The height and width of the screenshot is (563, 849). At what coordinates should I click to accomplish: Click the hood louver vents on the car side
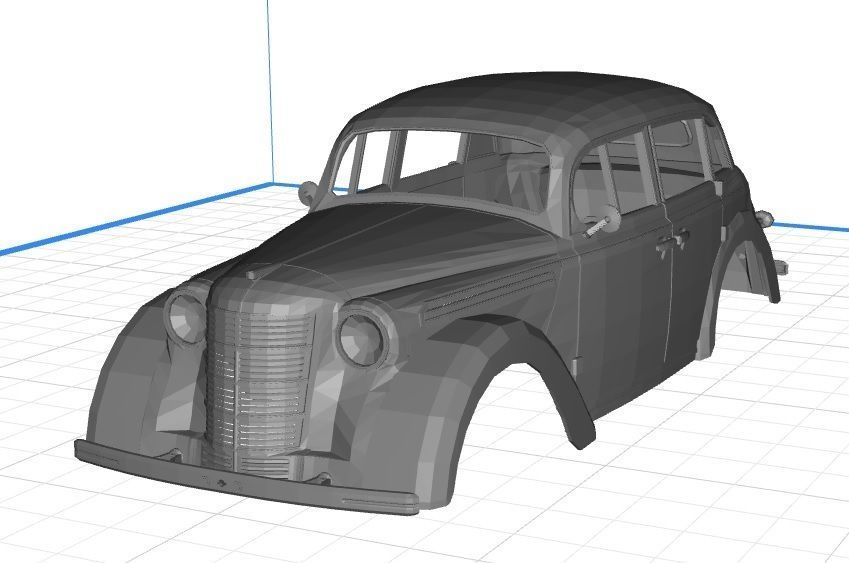490,290
